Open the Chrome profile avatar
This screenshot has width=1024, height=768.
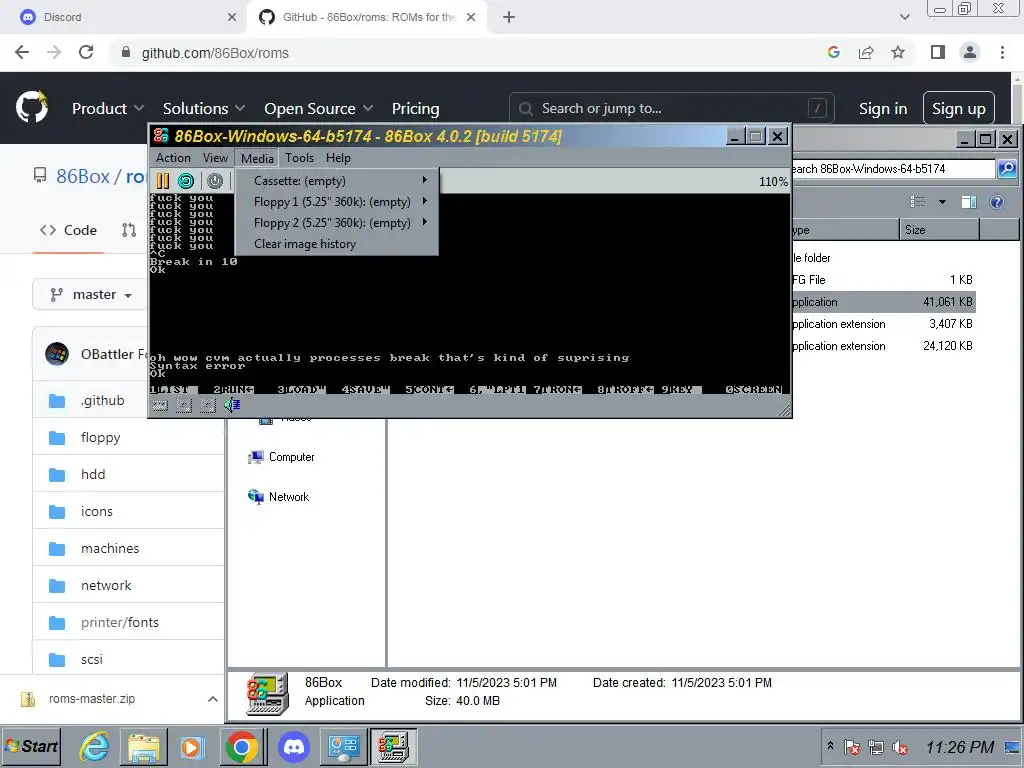tap(970, 52)
